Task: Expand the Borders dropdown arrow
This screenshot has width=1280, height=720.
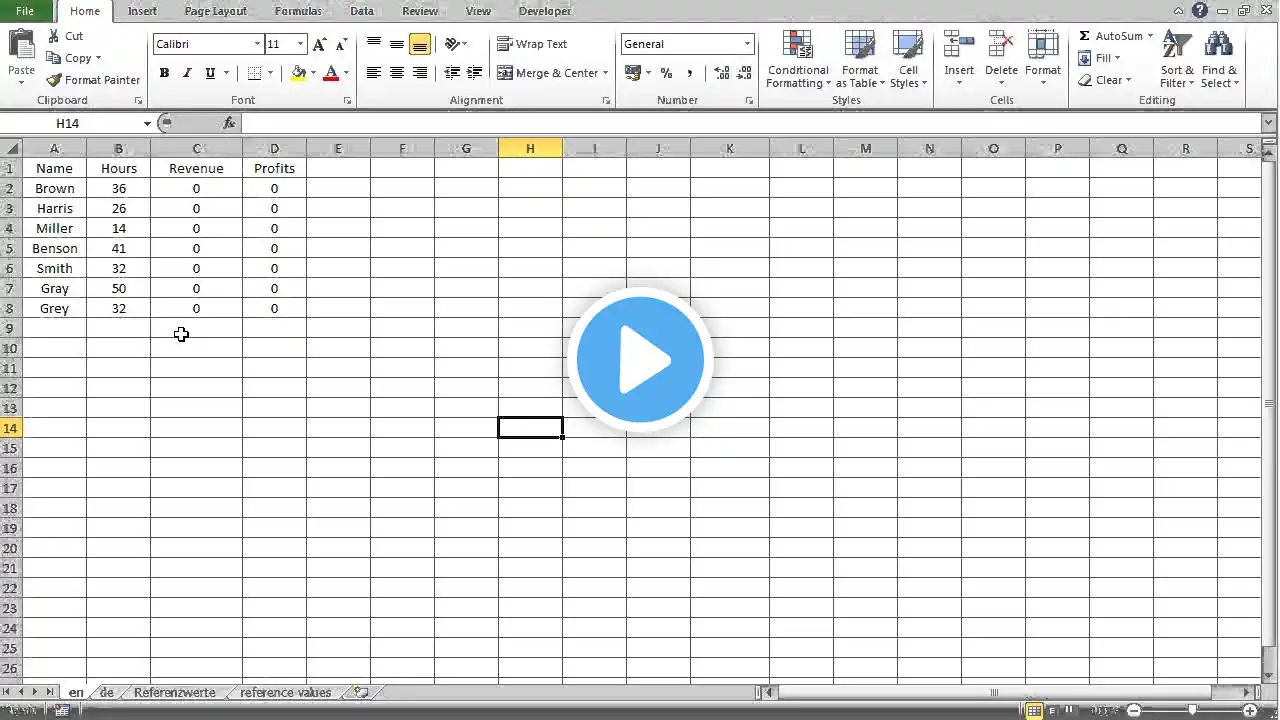Action: (270, 73)
